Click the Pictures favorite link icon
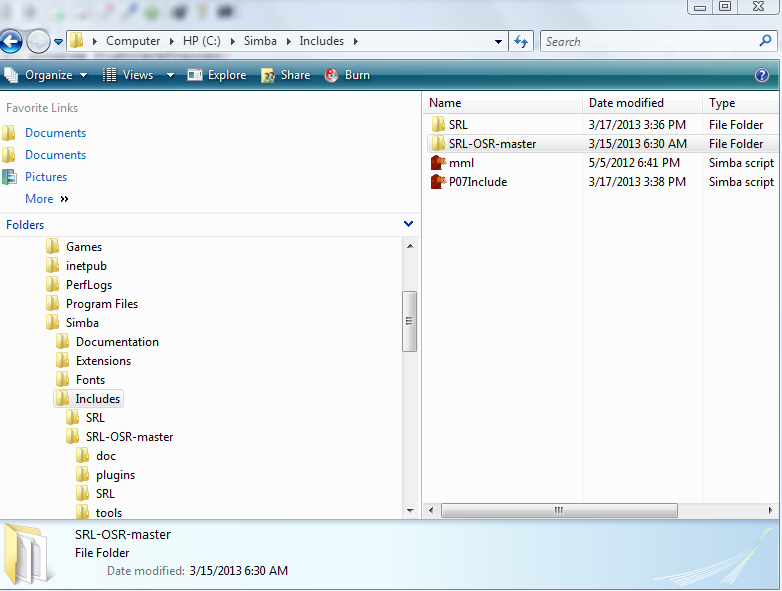This screenshot has height=591, width=782. (9, 177)
